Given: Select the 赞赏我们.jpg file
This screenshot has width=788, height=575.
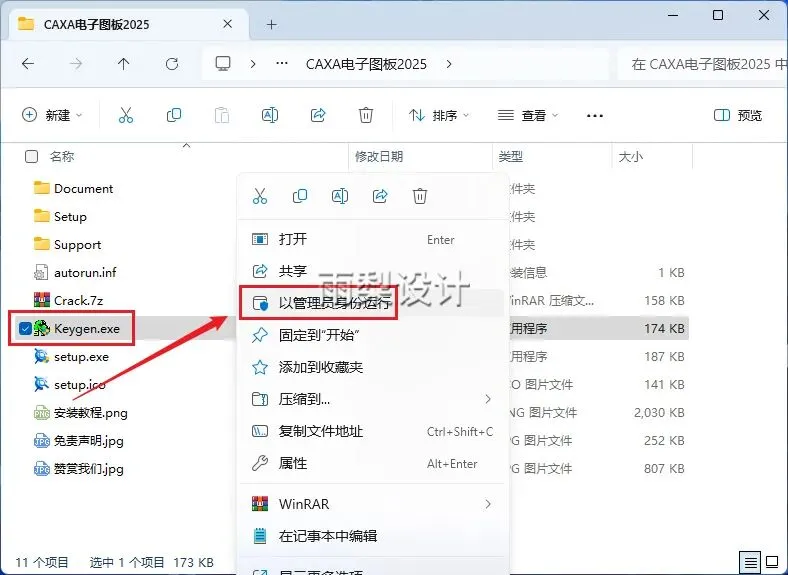Looking at the screenshot, I should tap(78, 469).
